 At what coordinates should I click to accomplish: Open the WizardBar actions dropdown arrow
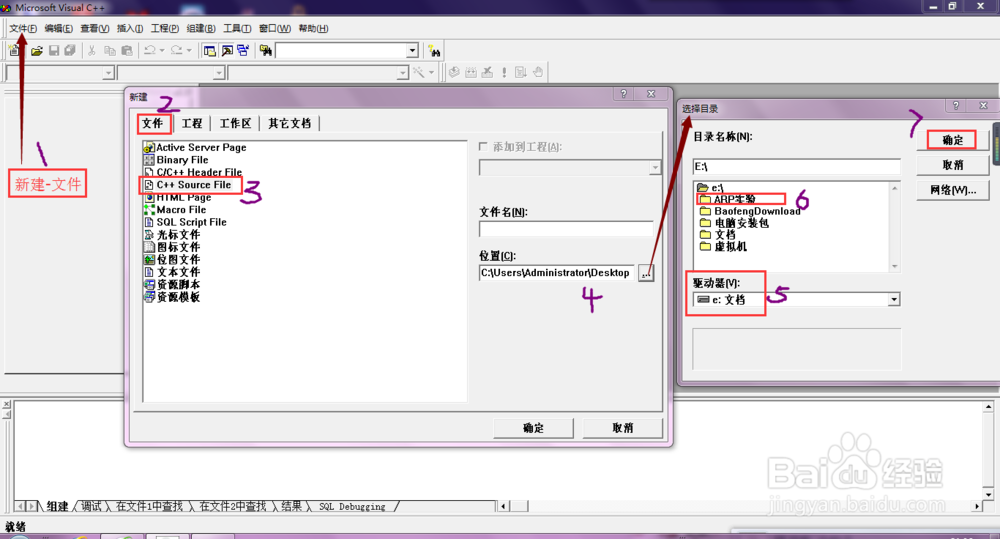431,72
